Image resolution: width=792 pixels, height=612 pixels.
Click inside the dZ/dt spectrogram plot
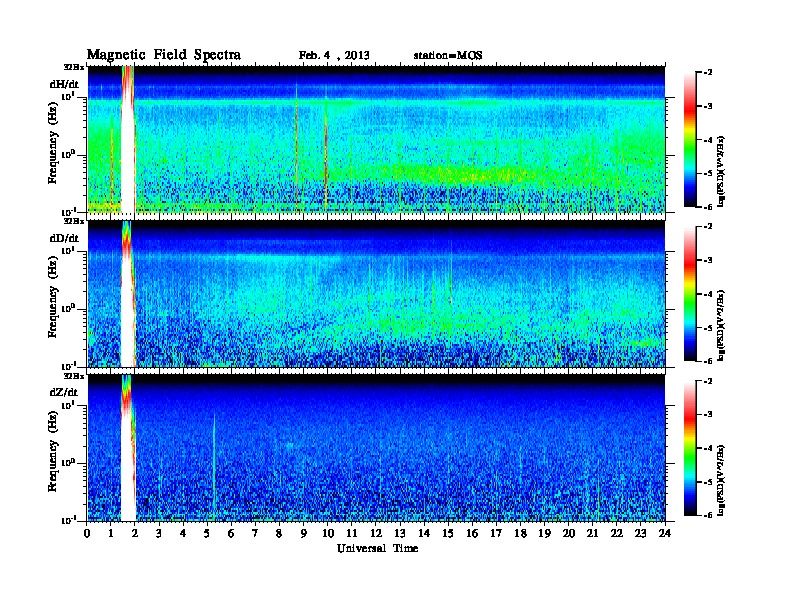(x=376, y=448)
